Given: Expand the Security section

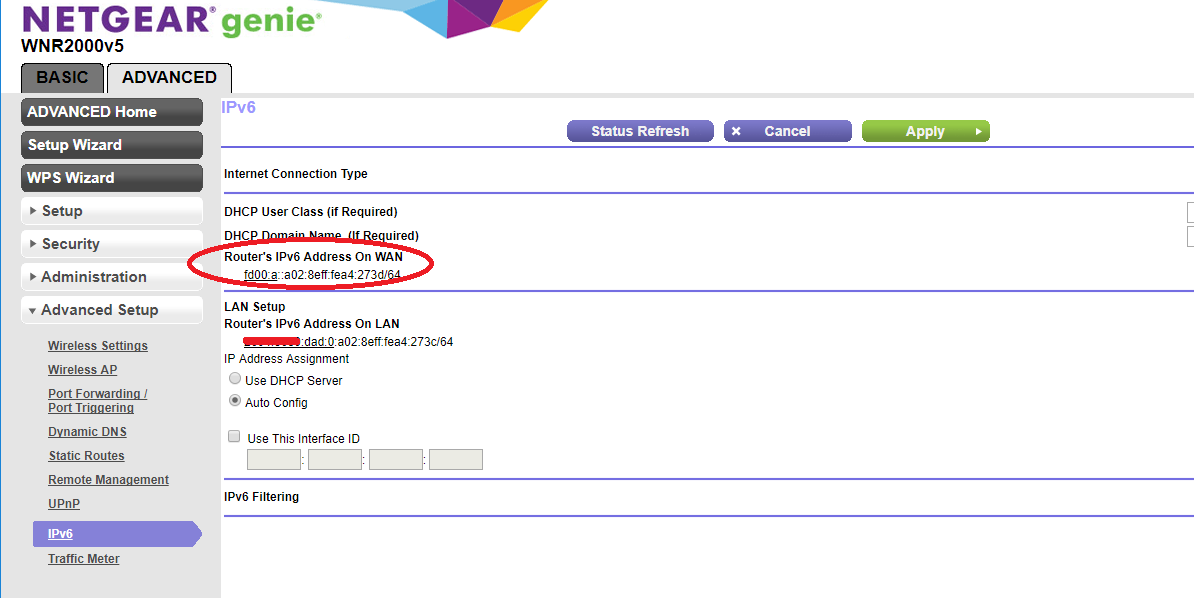Looking at the screenshot, I should click(111, 243).
